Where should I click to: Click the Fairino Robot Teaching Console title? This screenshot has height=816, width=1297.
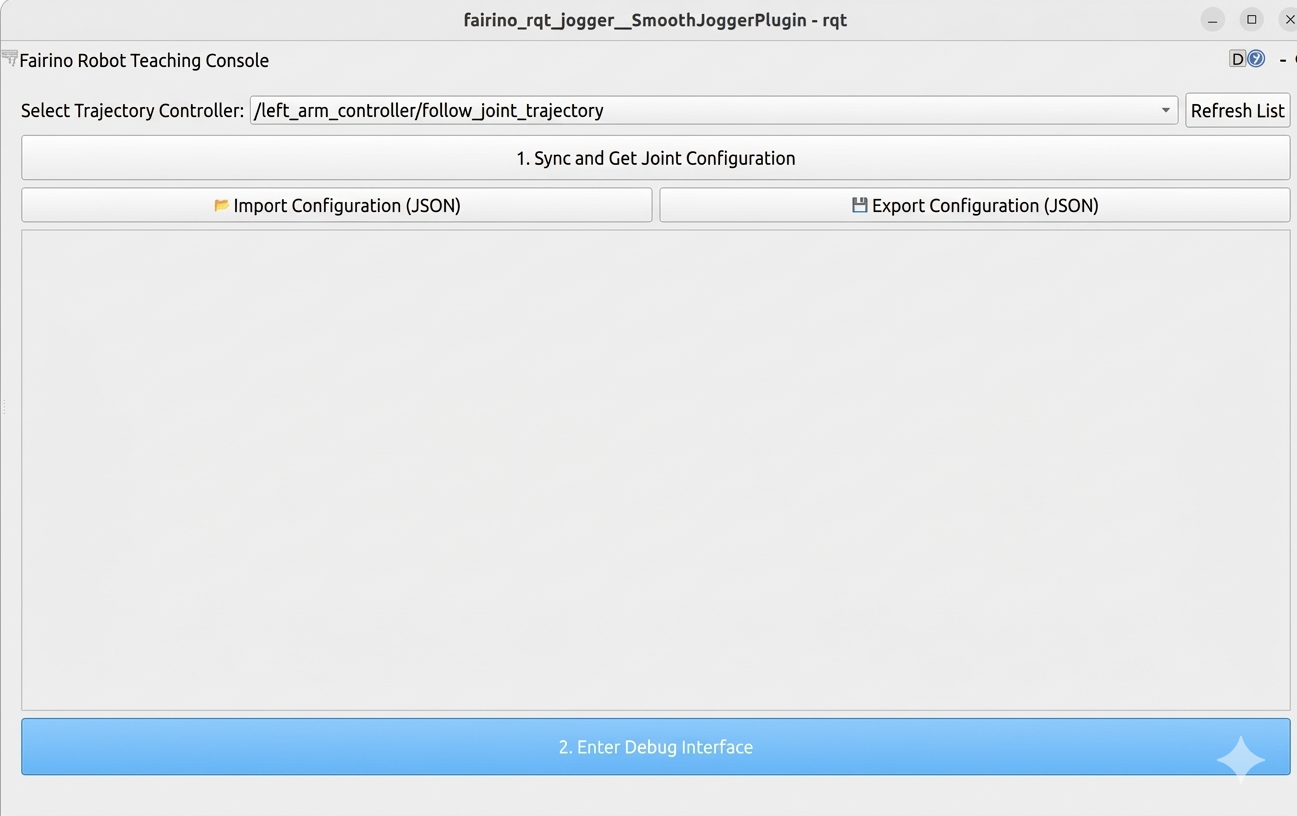144,60
